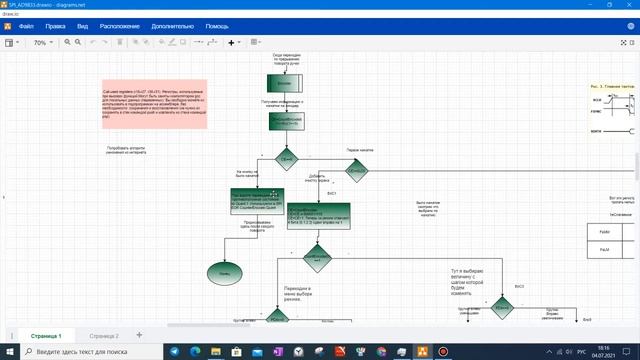
Task: Zoom in with the magnifier plus icon
Action: point(67,42)
